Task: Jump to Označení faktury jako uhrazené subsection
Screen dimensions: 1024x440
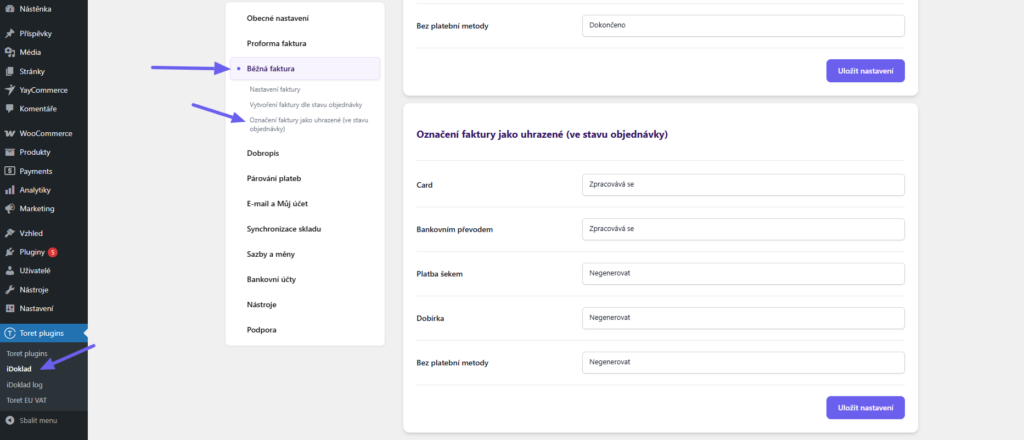Action: (x=308, y=125)
